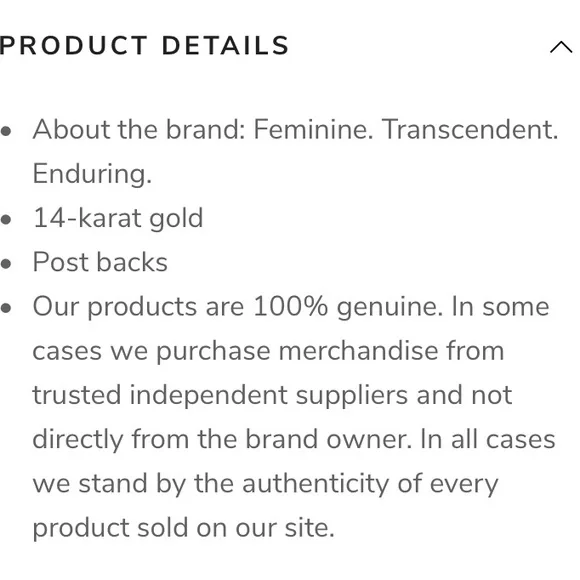Click 'directly from the brand owner' text

[x=222, y=439]
